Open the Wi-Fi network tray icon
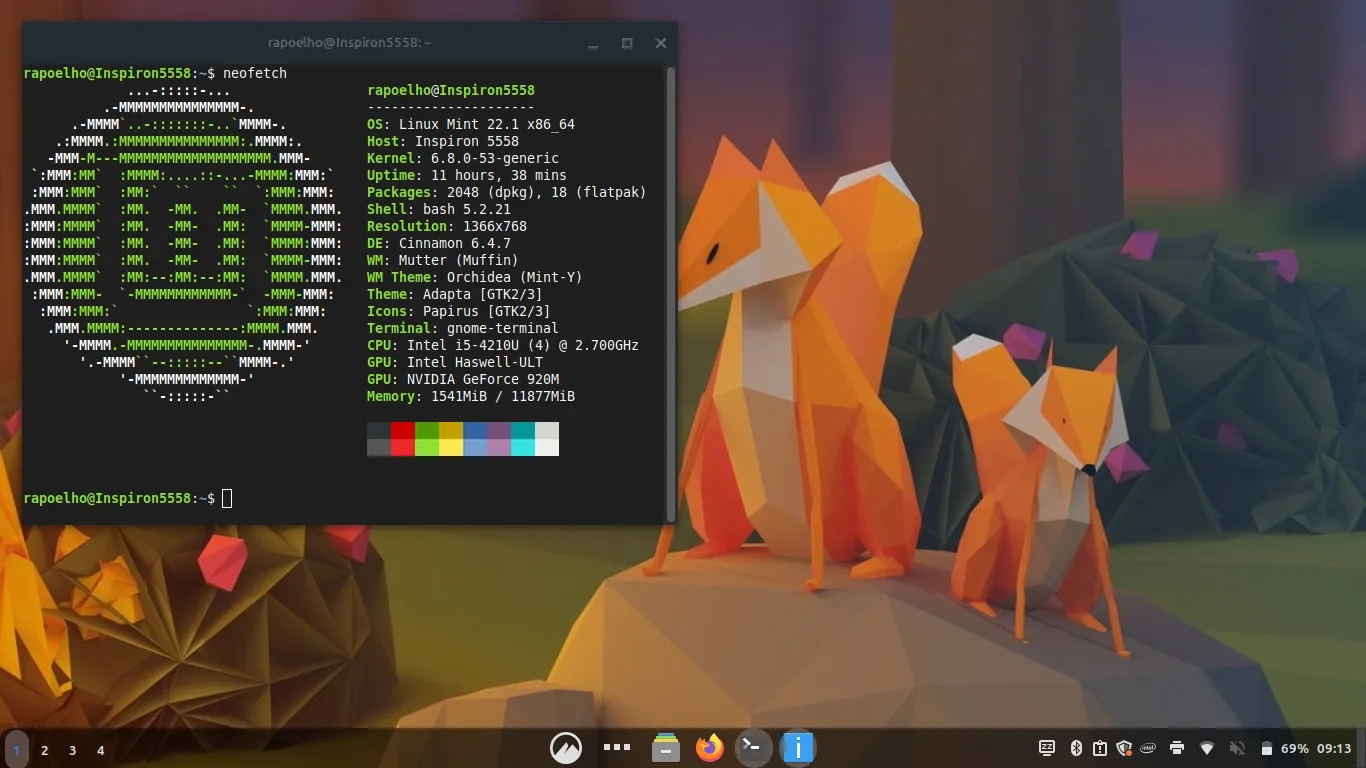Image resolution: width=1366 pixels, height=768 pixels. click(1207, 748)
